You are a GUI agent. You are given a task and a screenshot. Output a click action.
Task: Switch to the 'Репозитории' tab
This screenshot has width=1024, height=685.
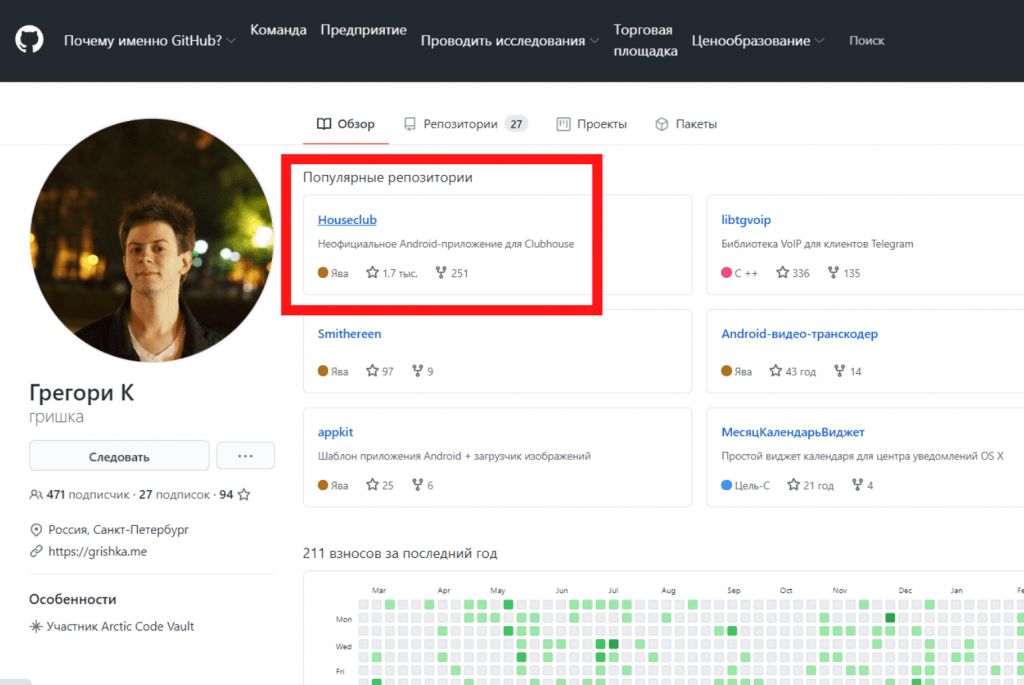466,124
